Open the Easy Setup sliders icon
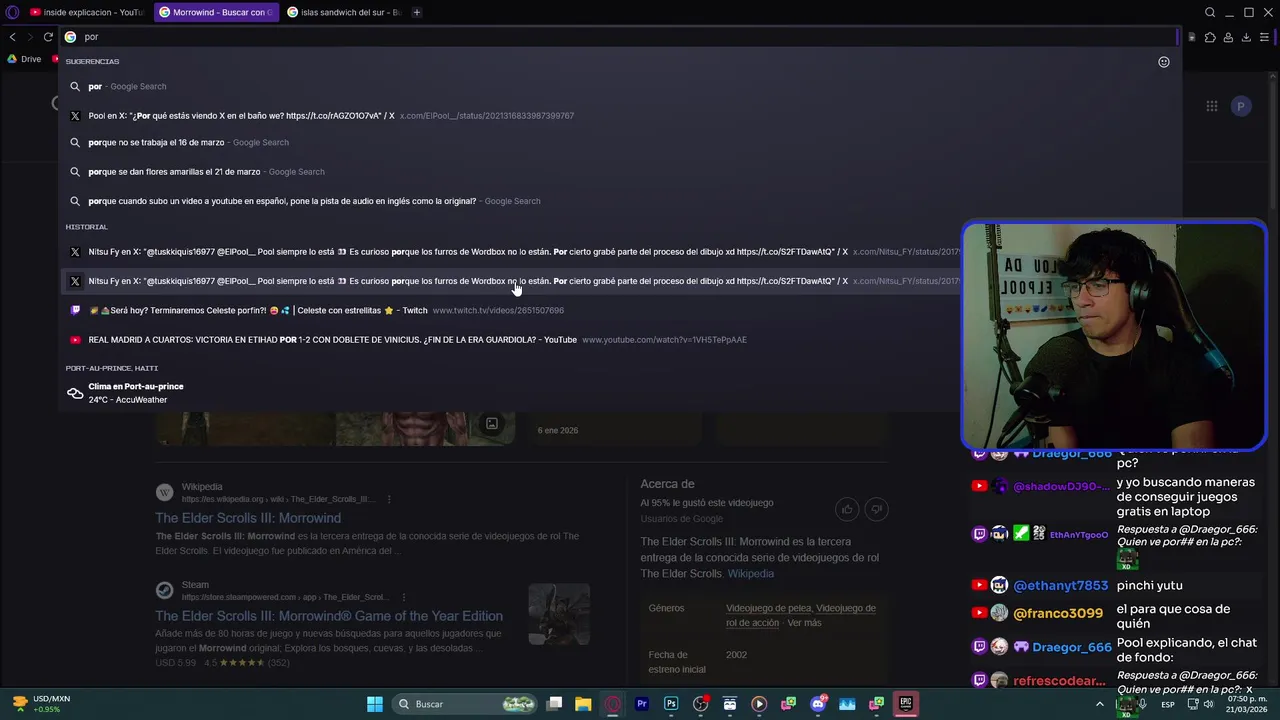 click(x=1264, y=37)
